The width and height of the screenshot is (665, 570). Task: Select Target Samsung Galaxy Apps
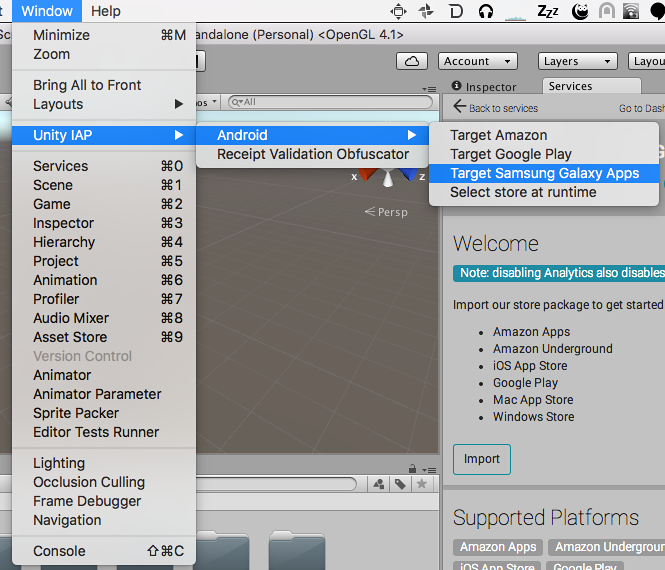(544, 173)
